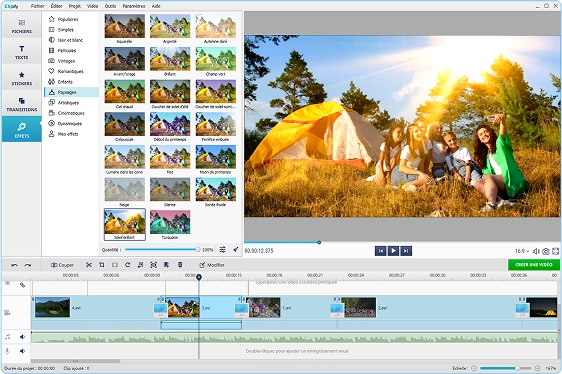This screenshot has height=374, width=562.
Task: Select the Enfants effects category
Action: [x=71, y=82]
